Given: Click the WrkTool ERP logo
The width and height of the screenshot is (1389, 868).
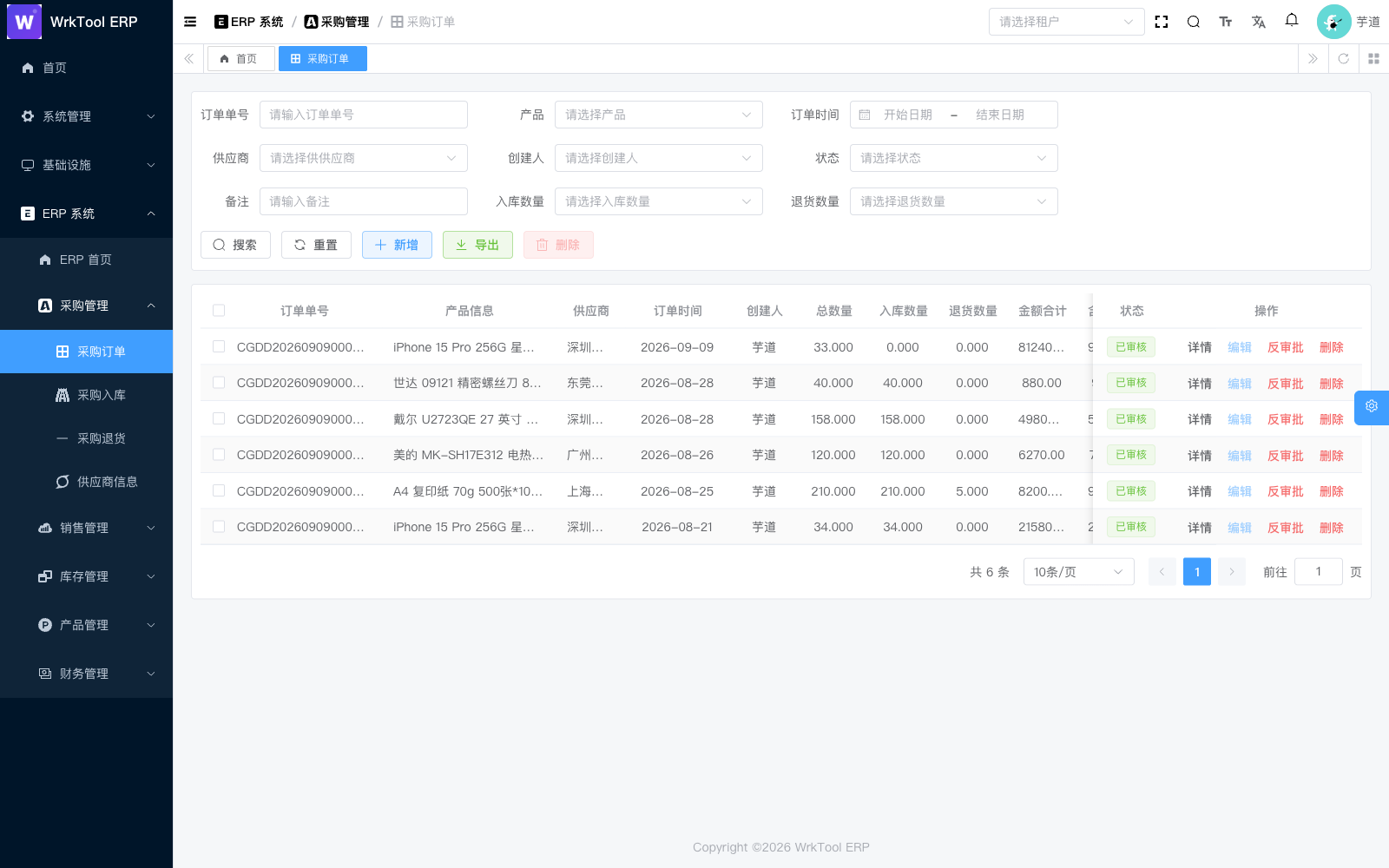Looking at the screenshot, I should pos(24,22).
